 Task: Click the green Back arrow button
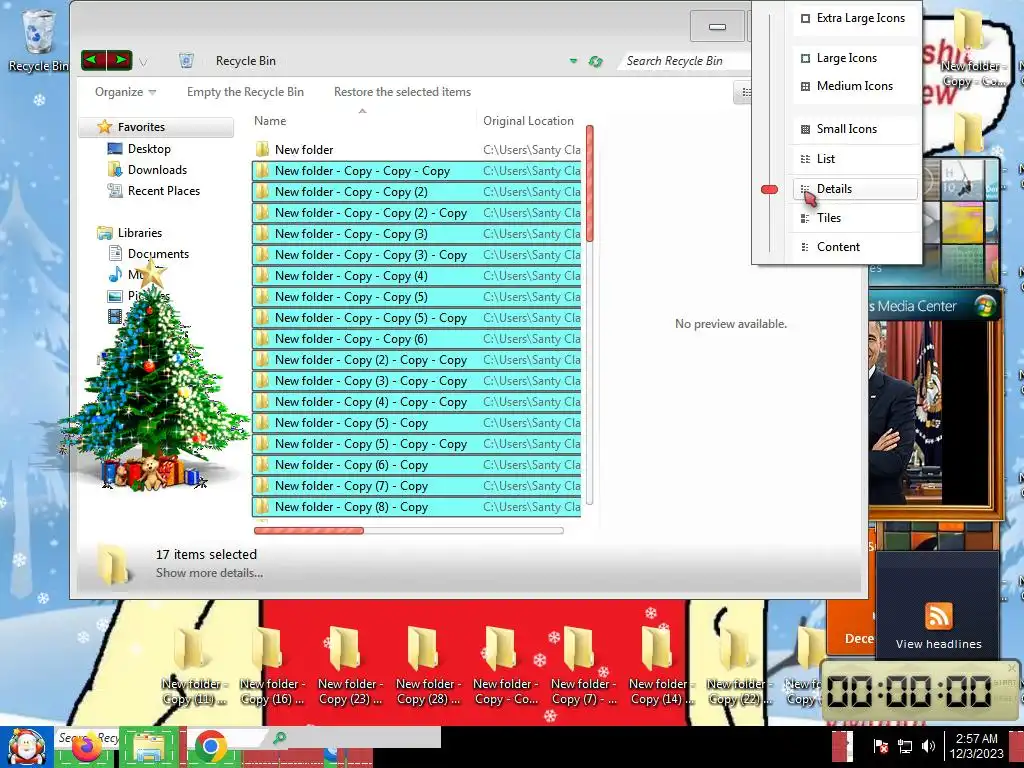[x=93, y=61]
